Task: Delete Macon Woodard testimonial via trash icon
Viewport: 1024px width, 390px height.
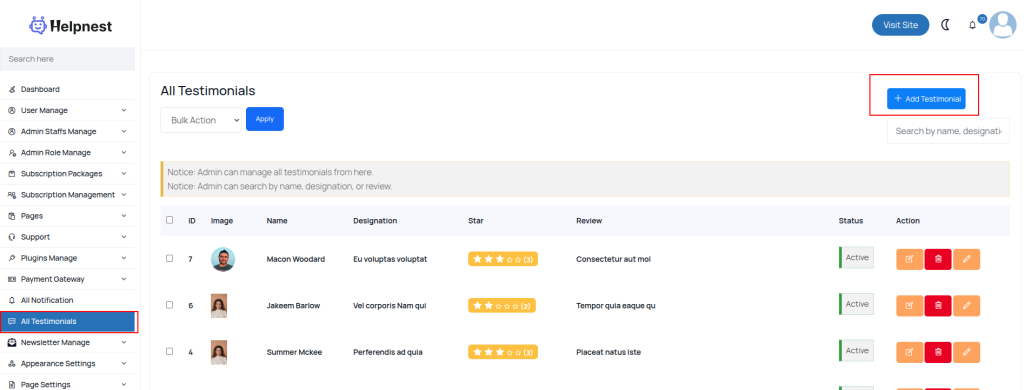Action: click(x=938, y=259)
